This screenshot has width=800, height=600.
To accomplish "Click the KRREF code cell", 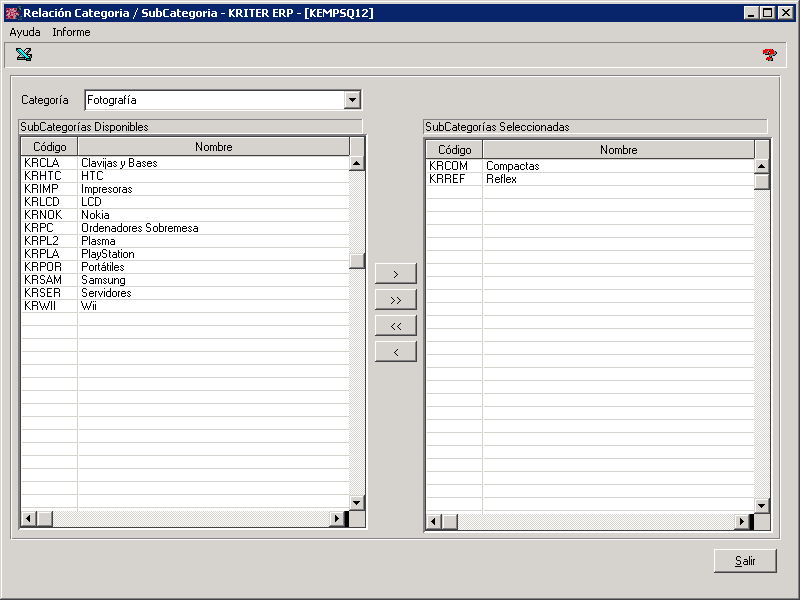I will point(455,179).
